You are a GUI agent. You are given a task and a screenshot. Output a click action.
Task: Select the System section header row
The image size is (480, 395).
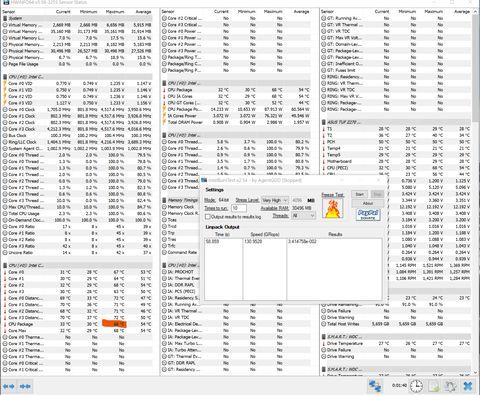tap(77, 18)
